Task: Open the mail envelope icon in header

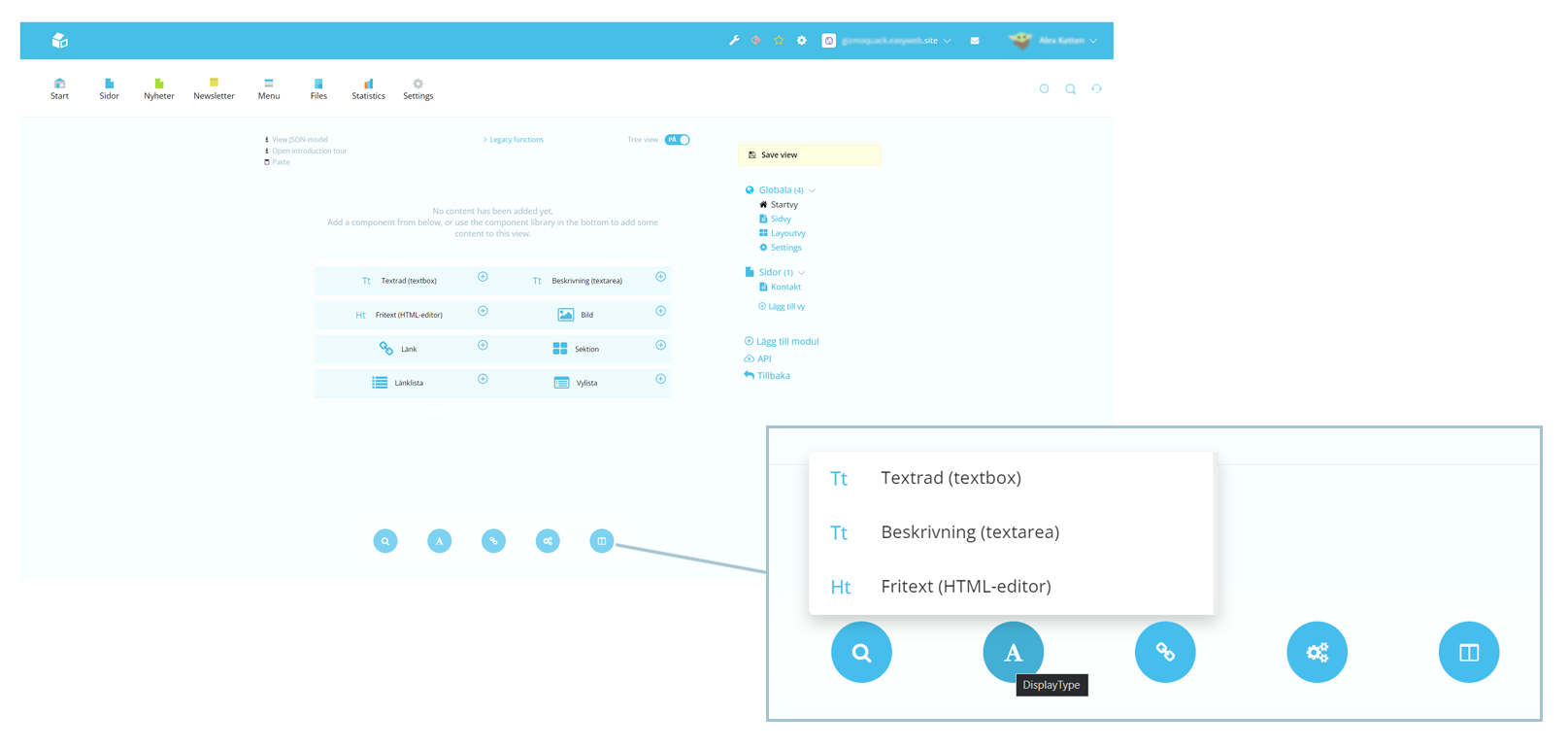Action: click(975, 41)
